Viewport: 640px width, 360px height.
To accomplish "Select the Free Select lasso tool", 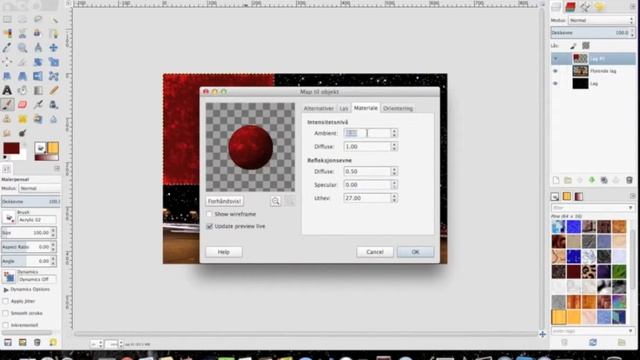I will (38, 19).
